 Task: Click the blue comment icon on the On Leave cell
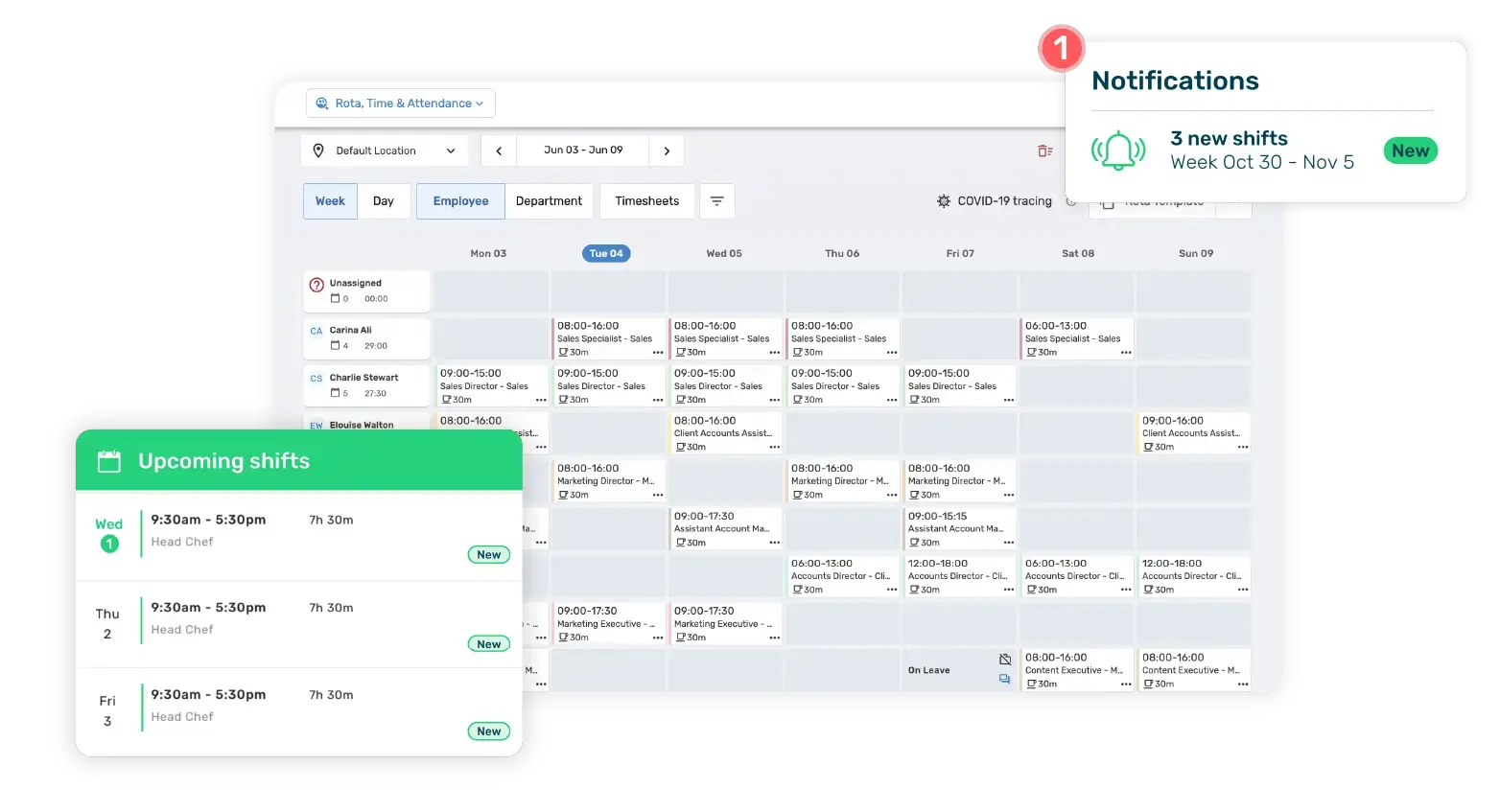[1004, 679]
